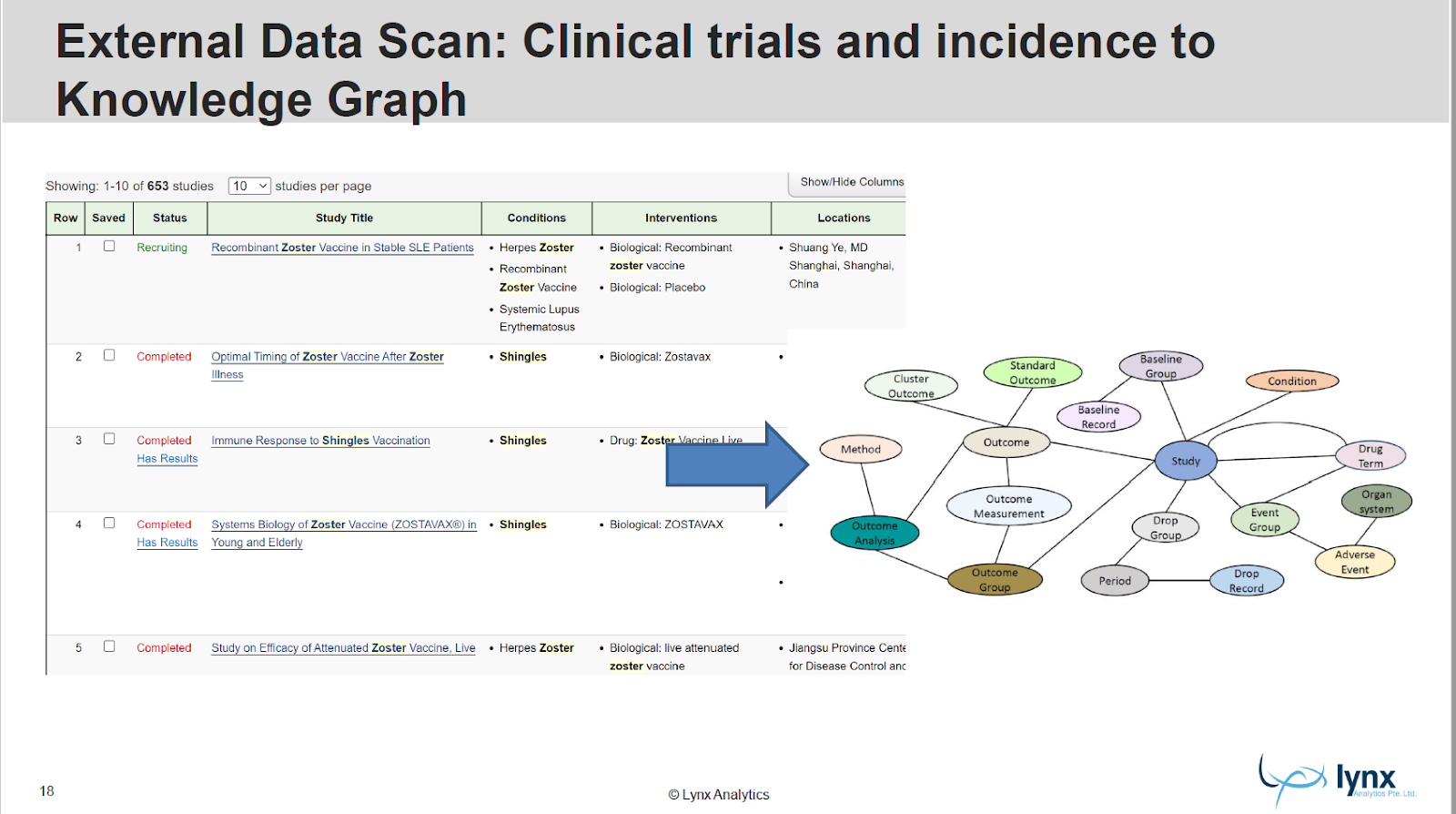This screenshot has width=1456, height=814.
Task: Click the Study Title column header
Action: click(x=344, y=218)
